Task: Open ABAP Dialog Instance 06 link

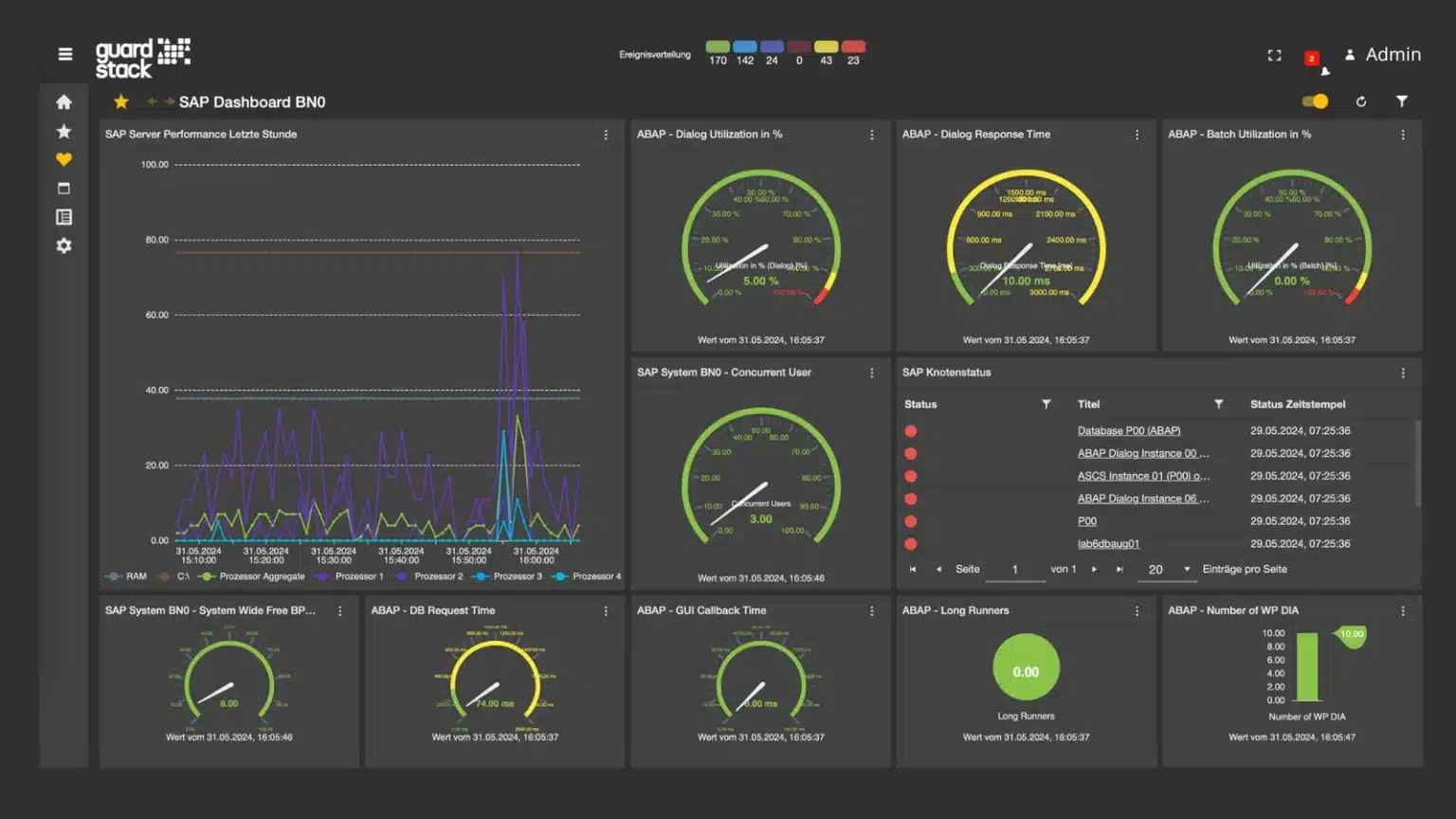Action: (x=1143, y=499)
